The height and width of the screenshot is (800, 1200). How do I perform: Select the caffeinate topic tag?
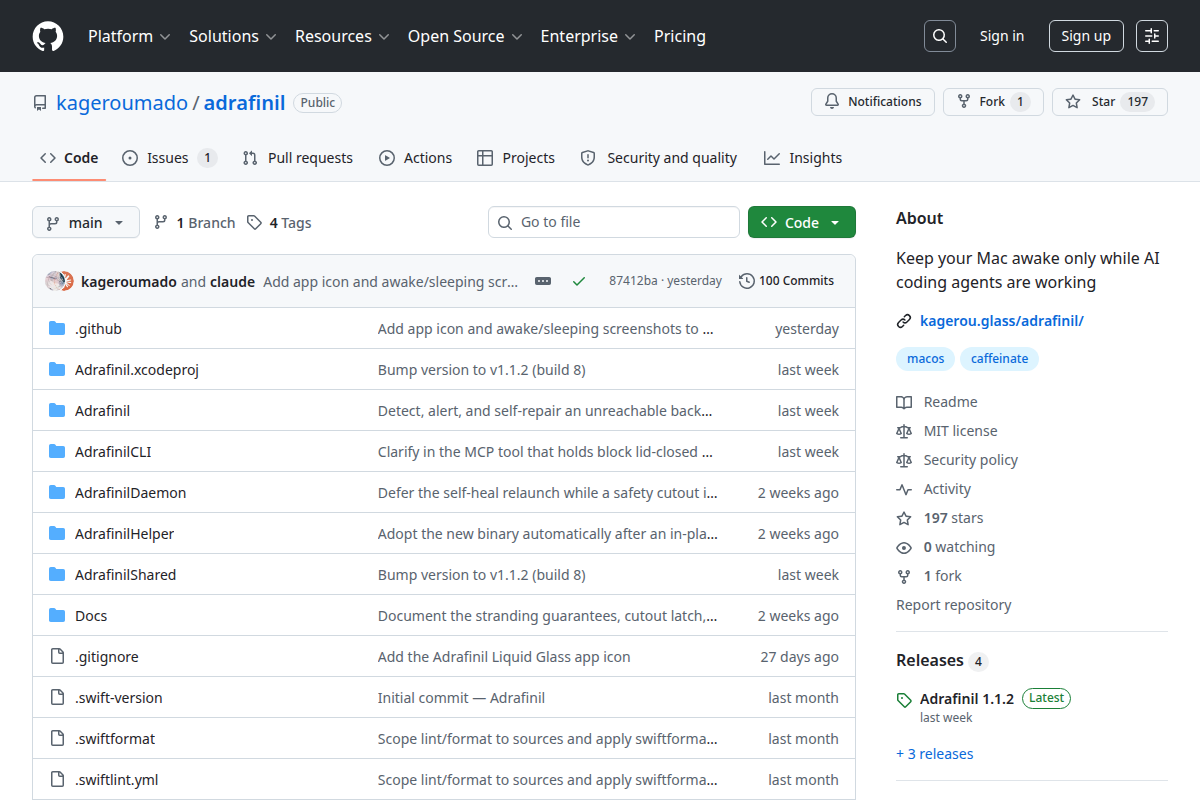1000,358
